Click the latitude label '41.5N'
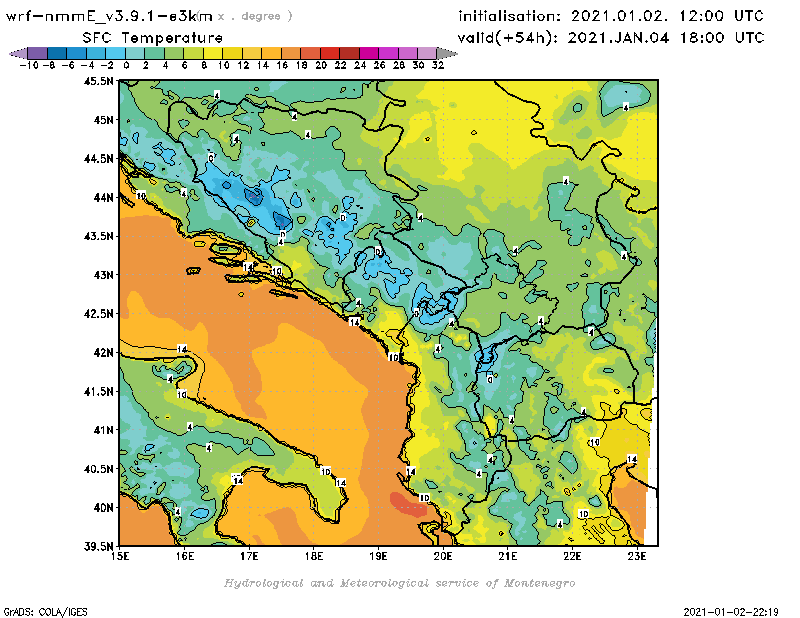800x618 pixels. point(98,391)
